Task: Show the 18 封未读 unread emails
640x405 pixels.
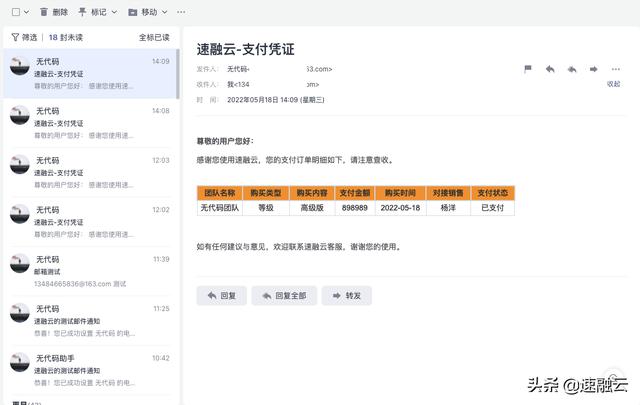Action: coord(66,38)
